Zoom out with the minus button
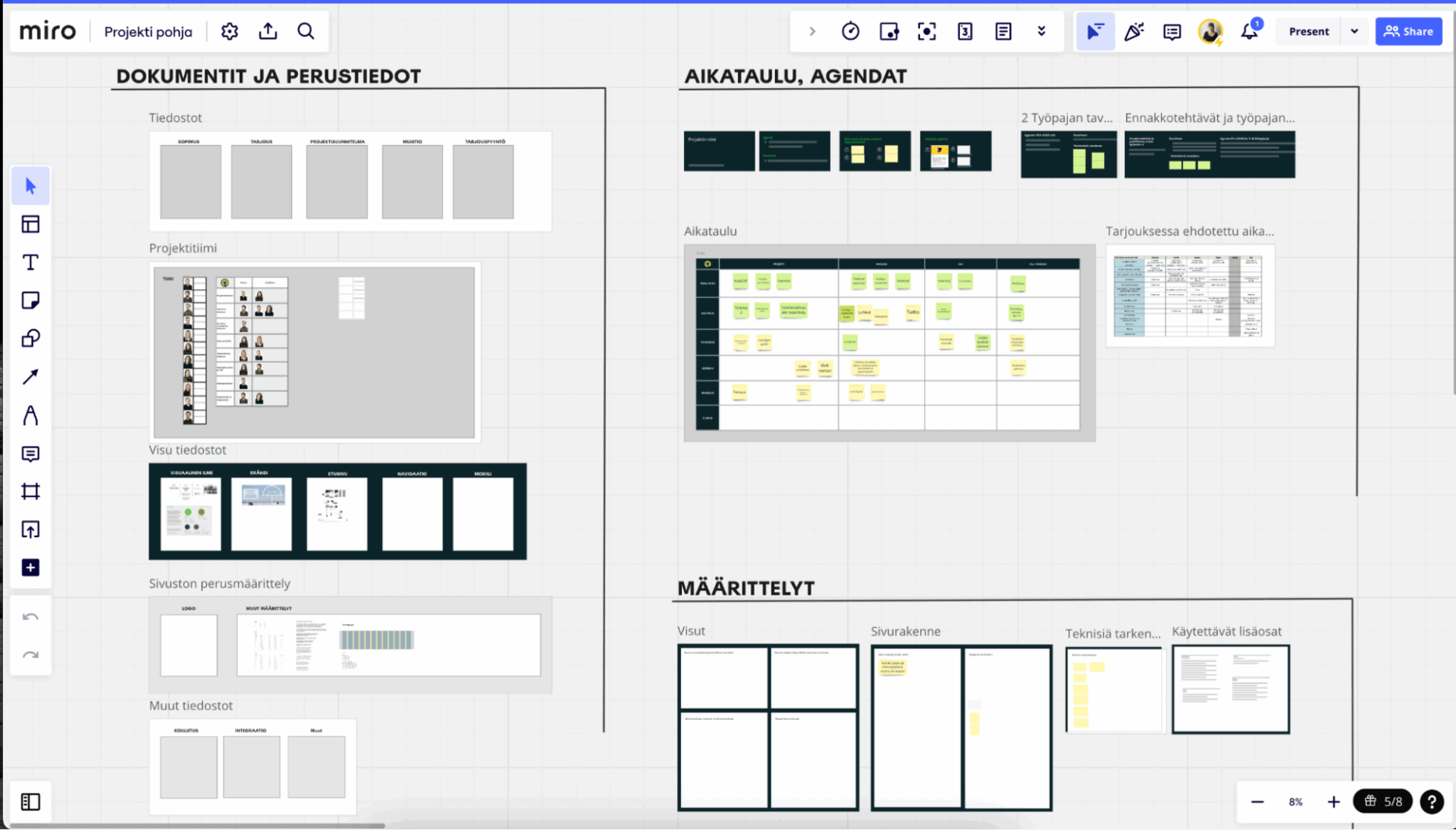 point(1257,802)
